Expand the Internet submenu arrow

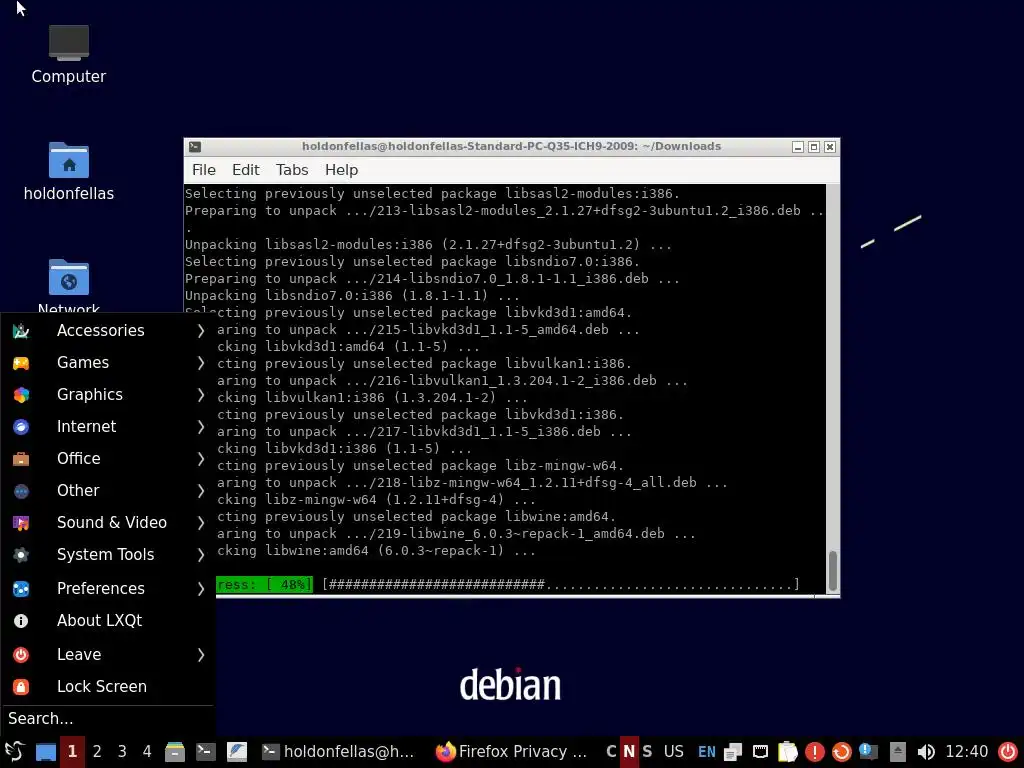[x=200, y=427]
